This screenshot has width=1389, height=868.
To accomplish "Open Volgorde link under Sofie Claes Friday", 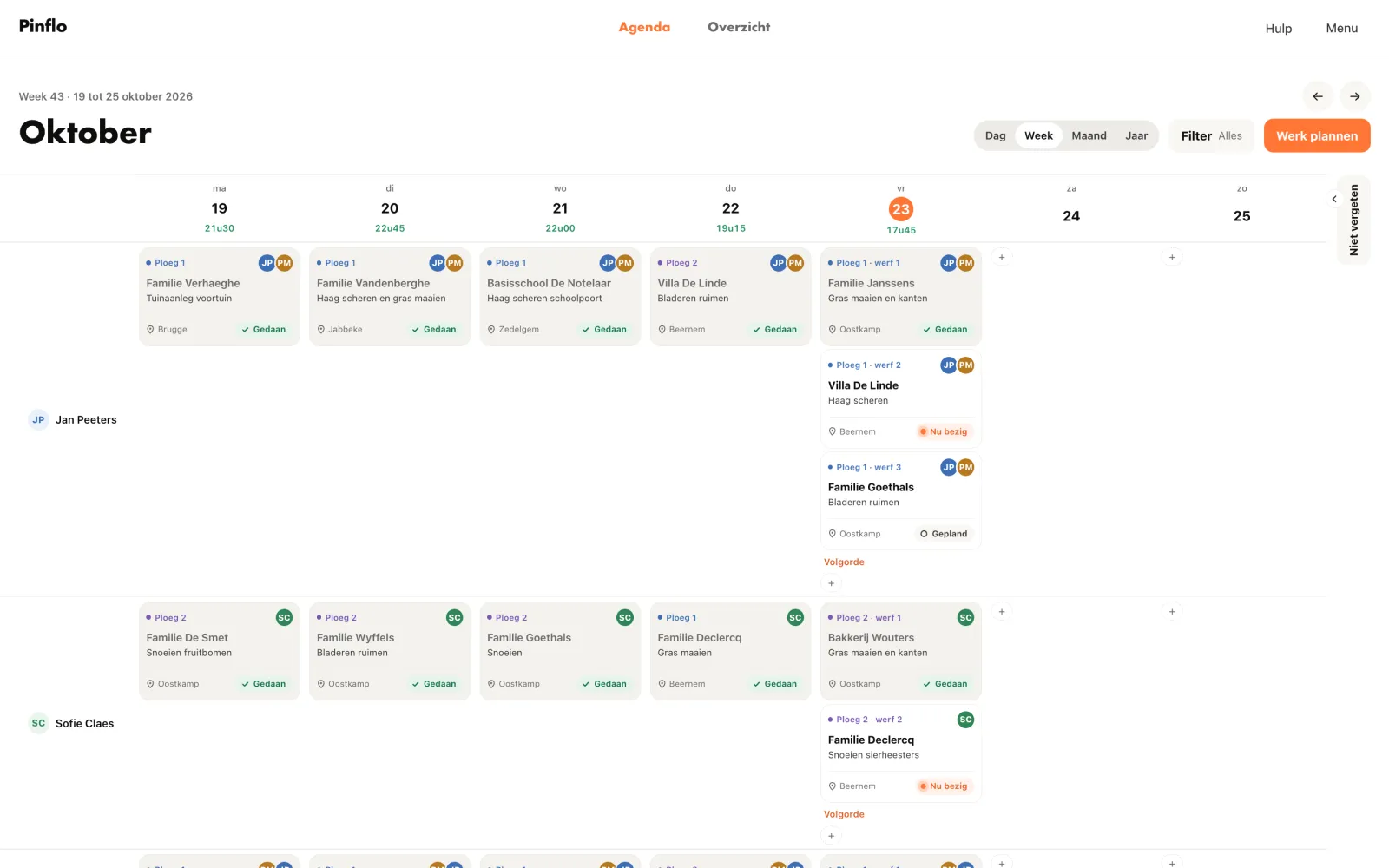I will (844, 814).
